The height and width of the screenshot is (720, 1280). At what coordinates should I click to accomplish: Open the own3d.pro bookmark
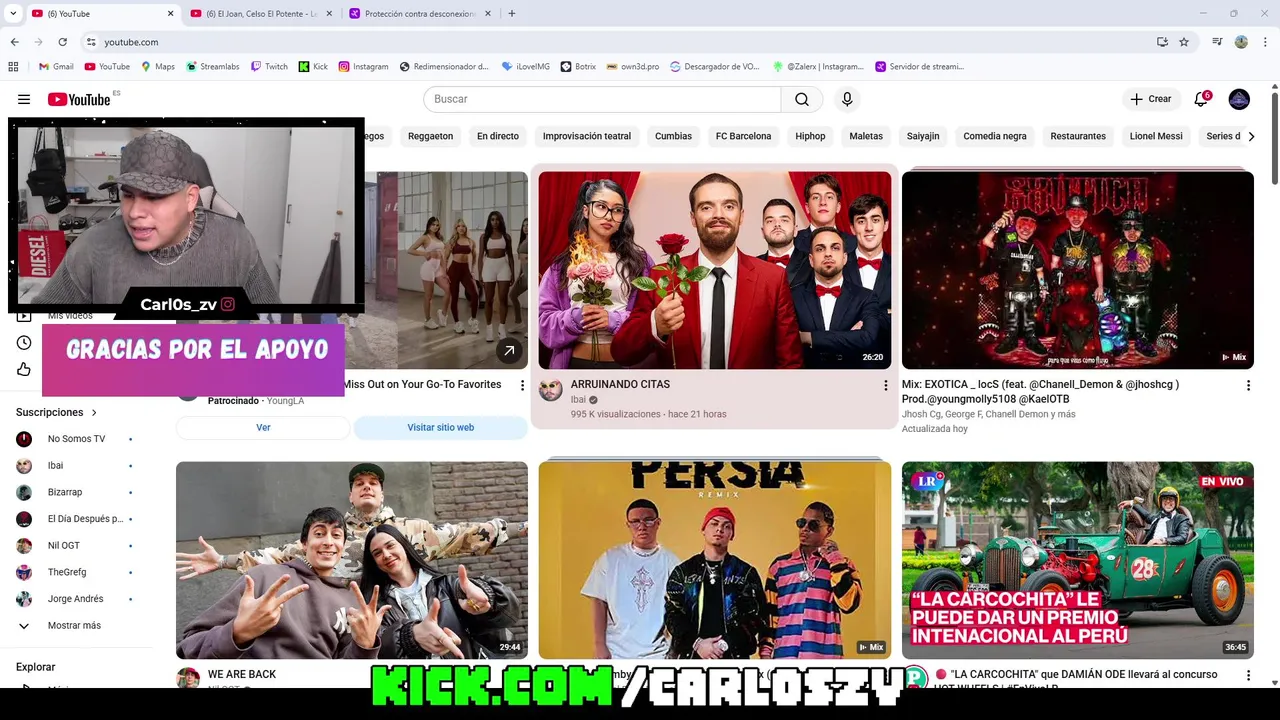click(x=633, y=67)
